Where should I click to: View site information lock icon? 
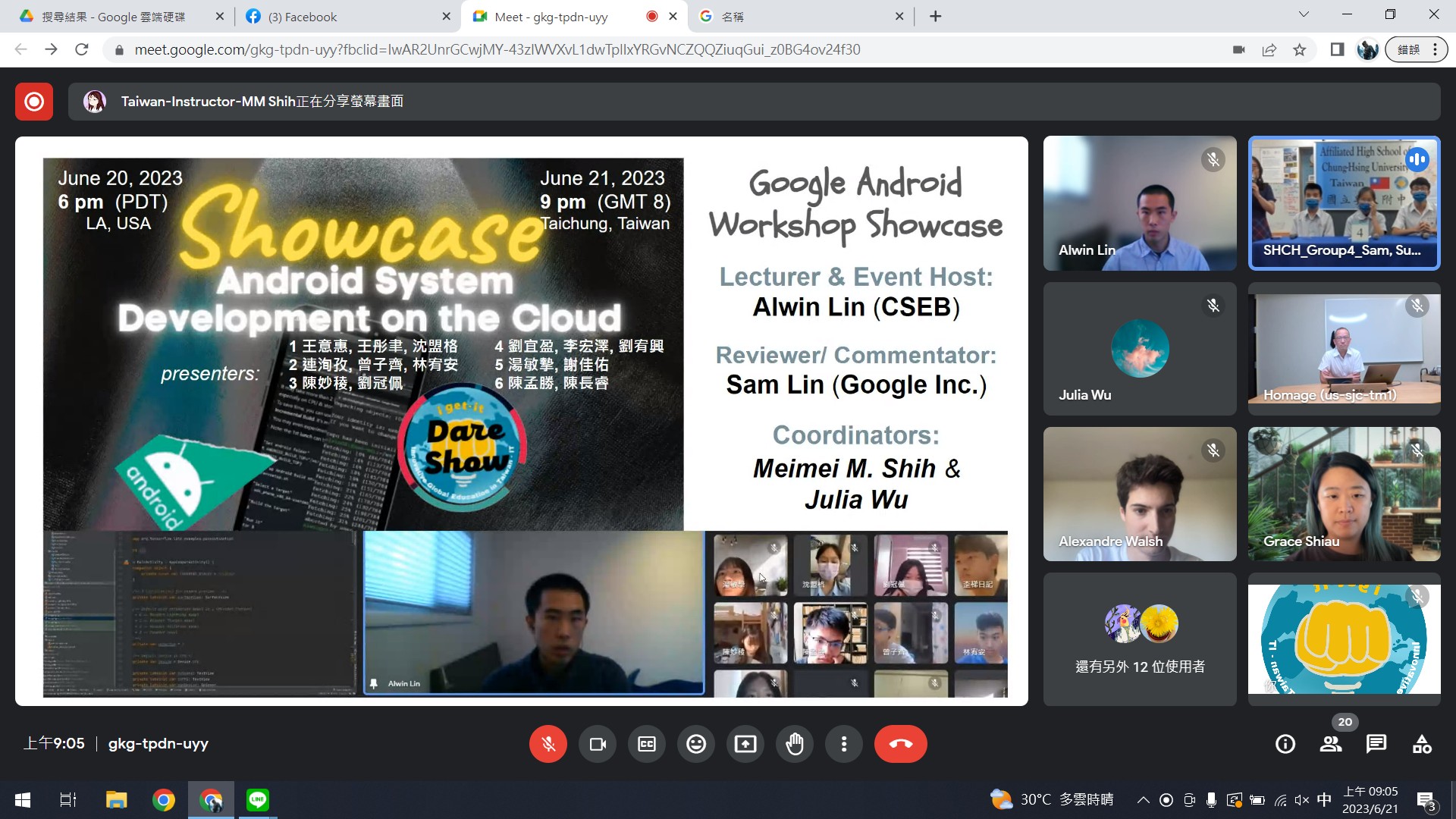click(x=119, y=50)
